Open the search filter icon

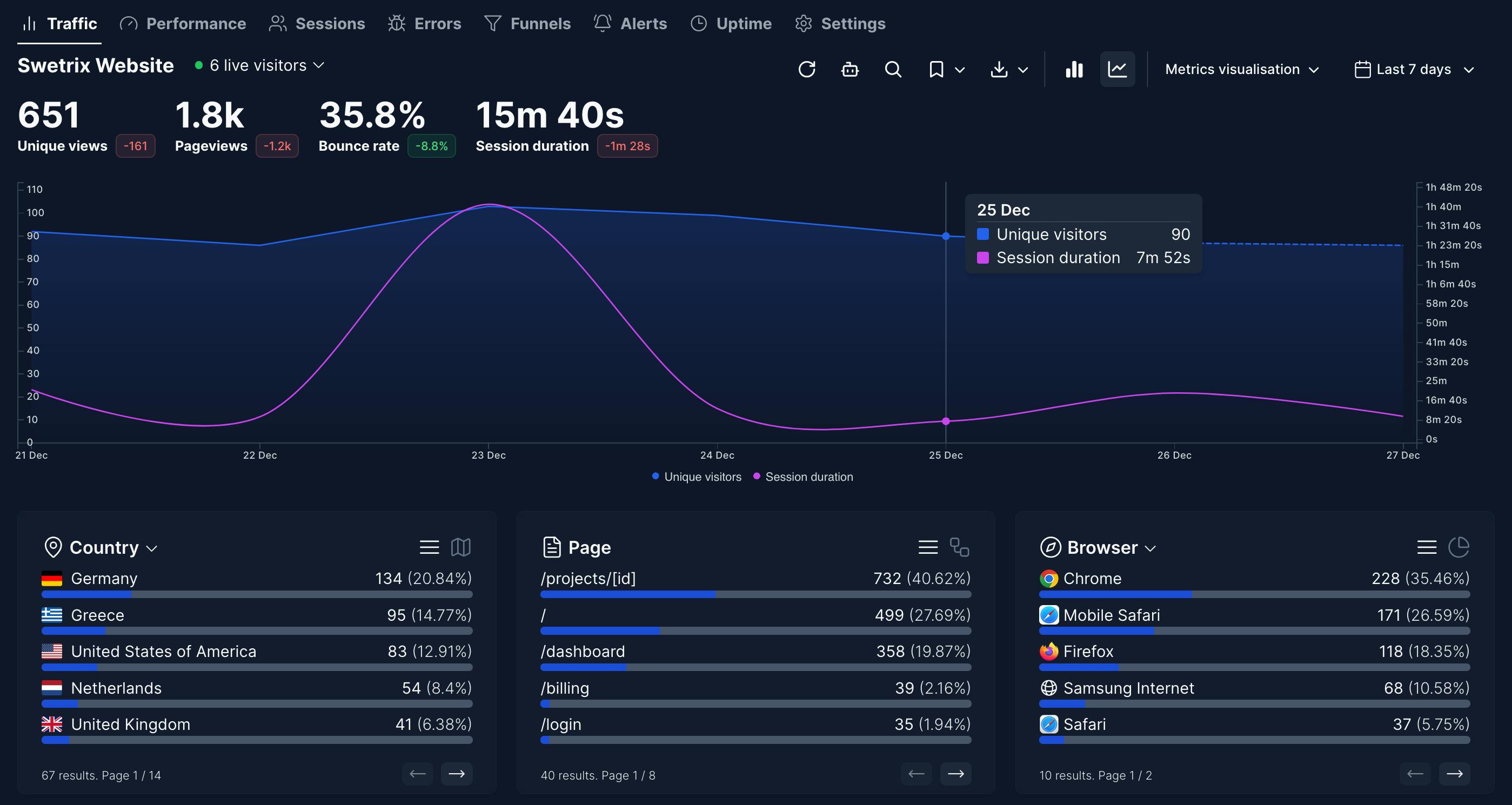(x=893, y=69)
